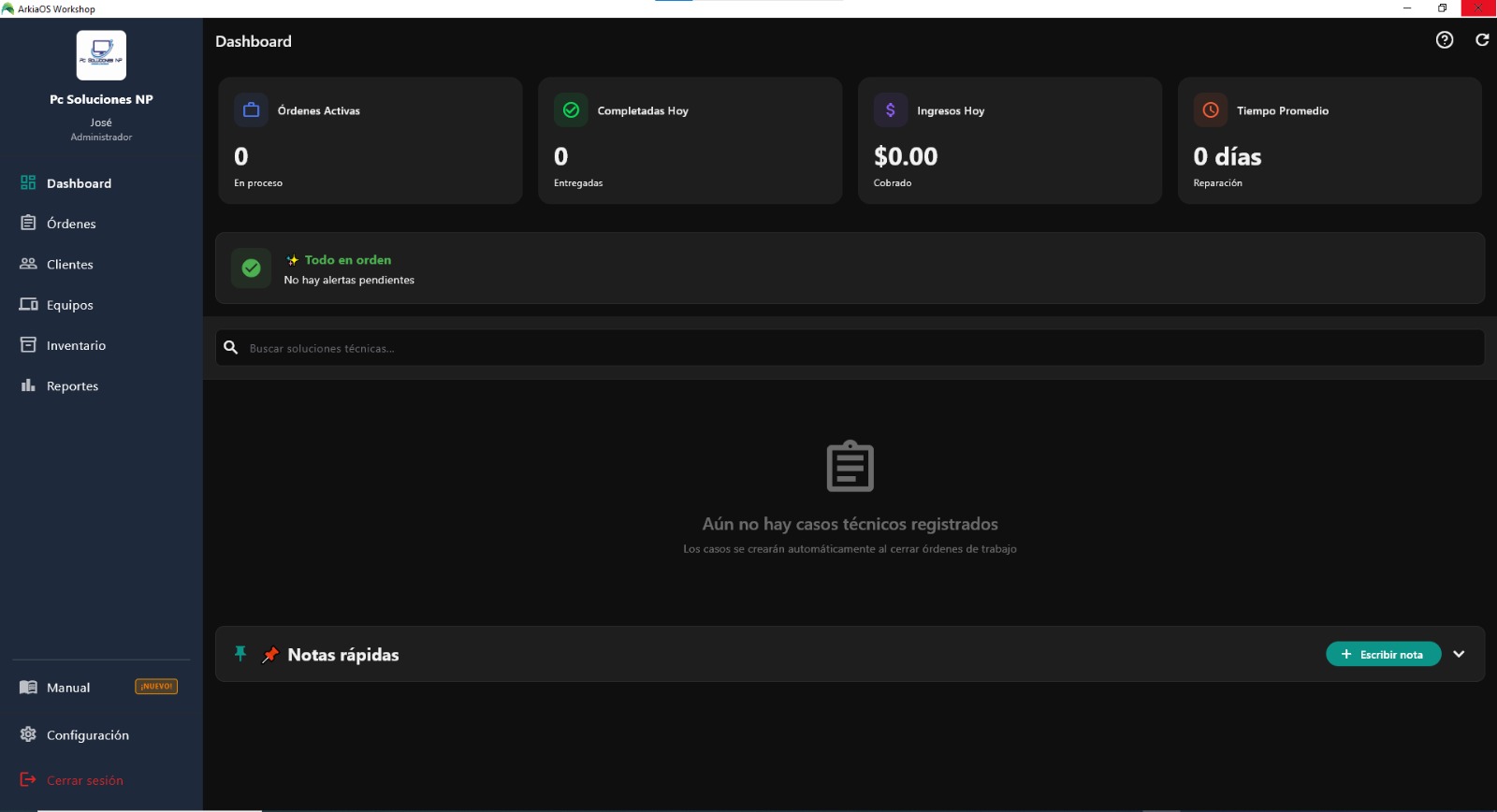Open the Clientes section
The height and width of the screenshot is (812, 1497).
pyautogui.click(x=70, y=265)
